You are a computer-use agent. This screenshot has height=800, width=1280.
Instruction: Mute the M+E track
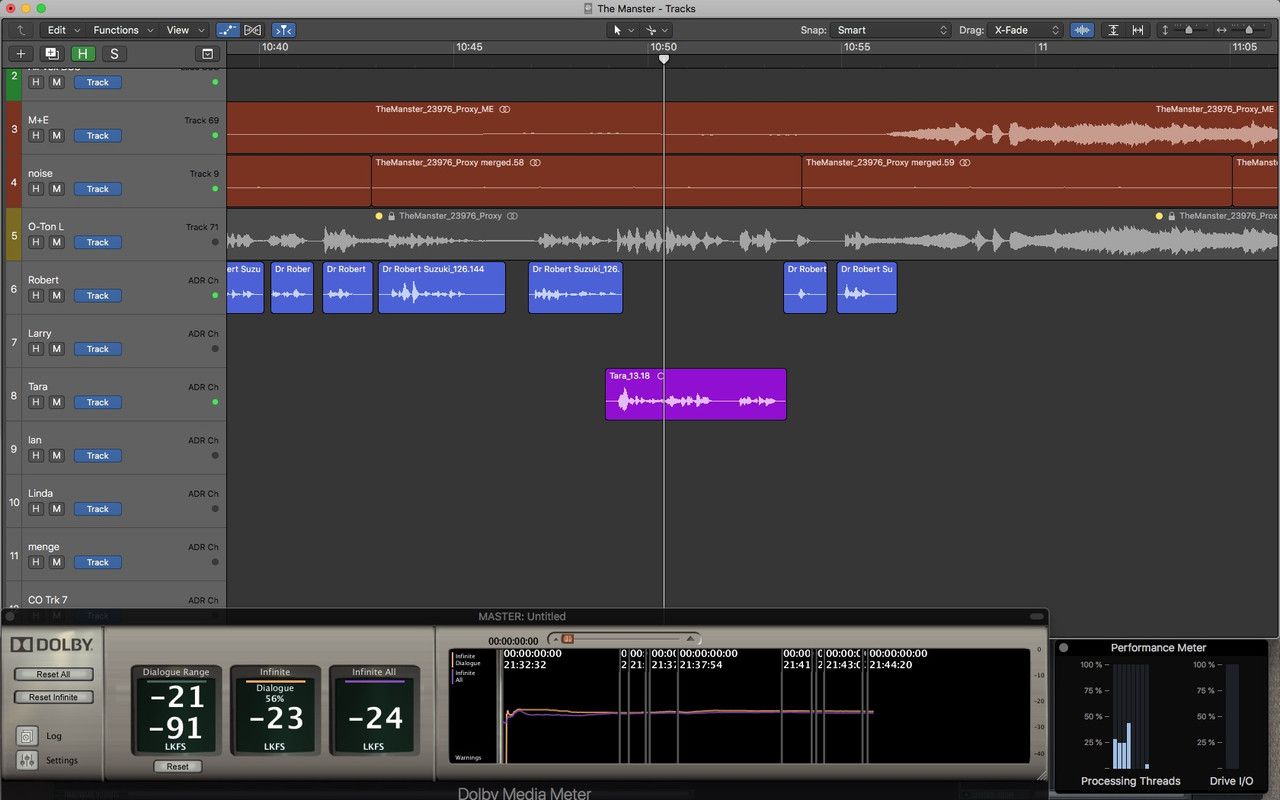click(57, 136)
